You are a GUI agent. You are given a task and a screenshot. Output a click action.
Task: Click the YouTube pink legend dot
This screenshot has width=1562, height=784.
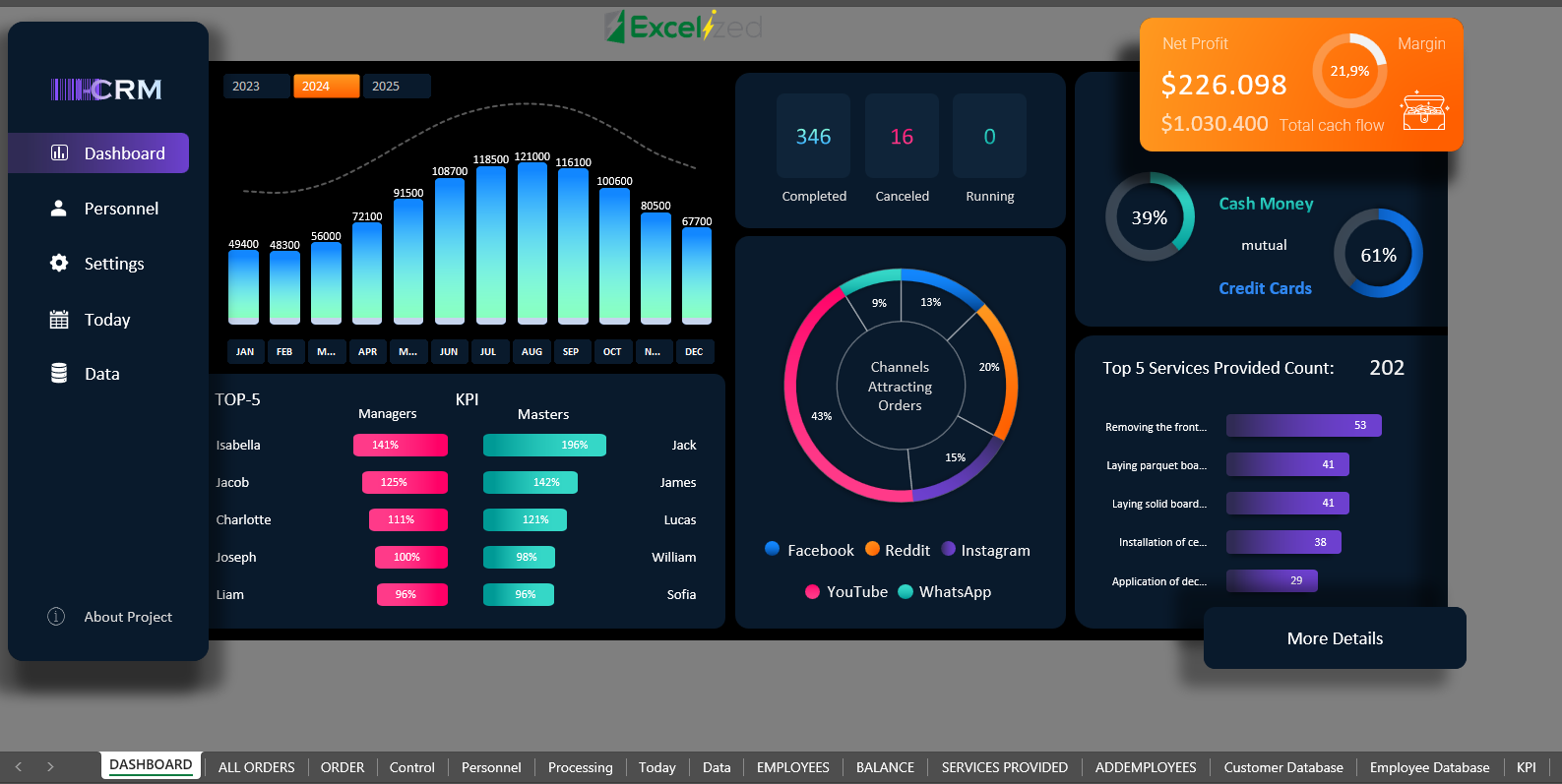(812, 591)
